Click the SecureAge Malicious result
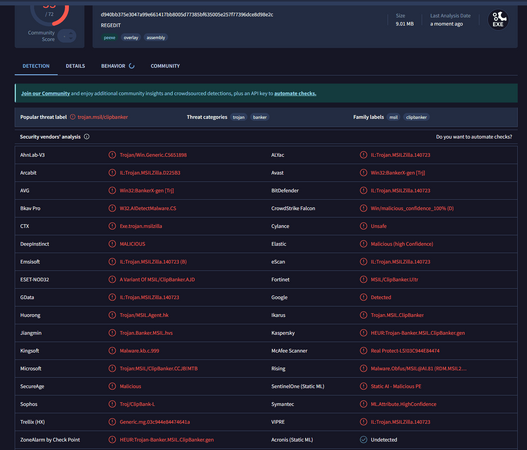 click(x=130, y=386)
